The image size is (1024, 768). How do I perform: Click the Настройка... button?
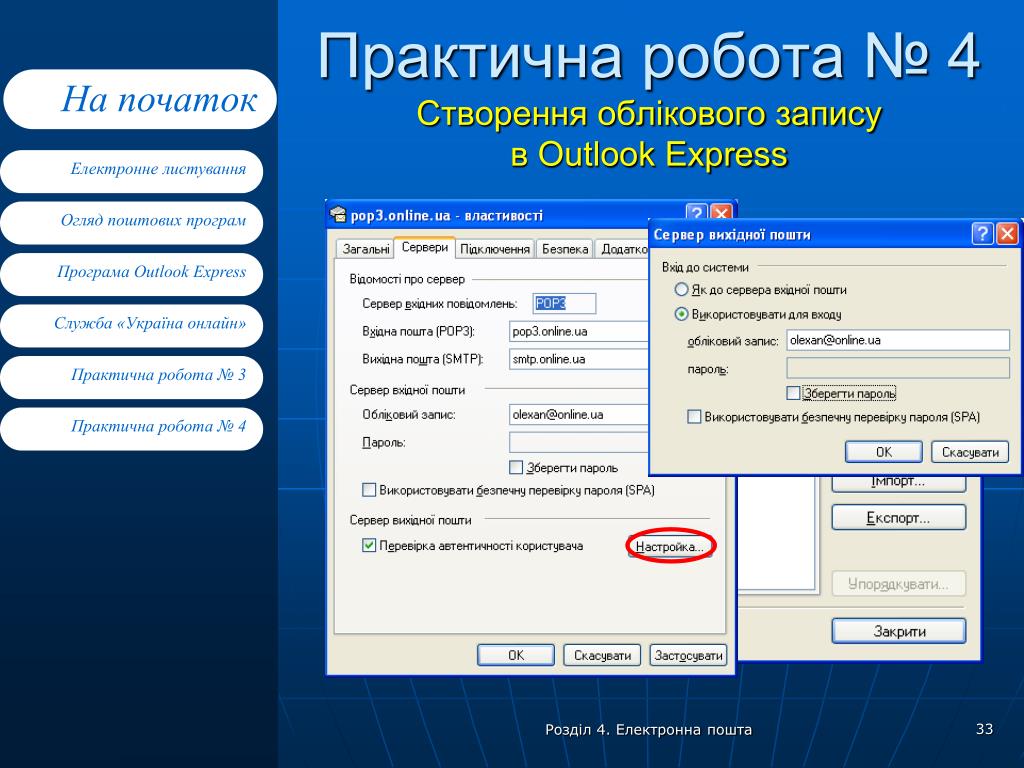pos(669,547)
